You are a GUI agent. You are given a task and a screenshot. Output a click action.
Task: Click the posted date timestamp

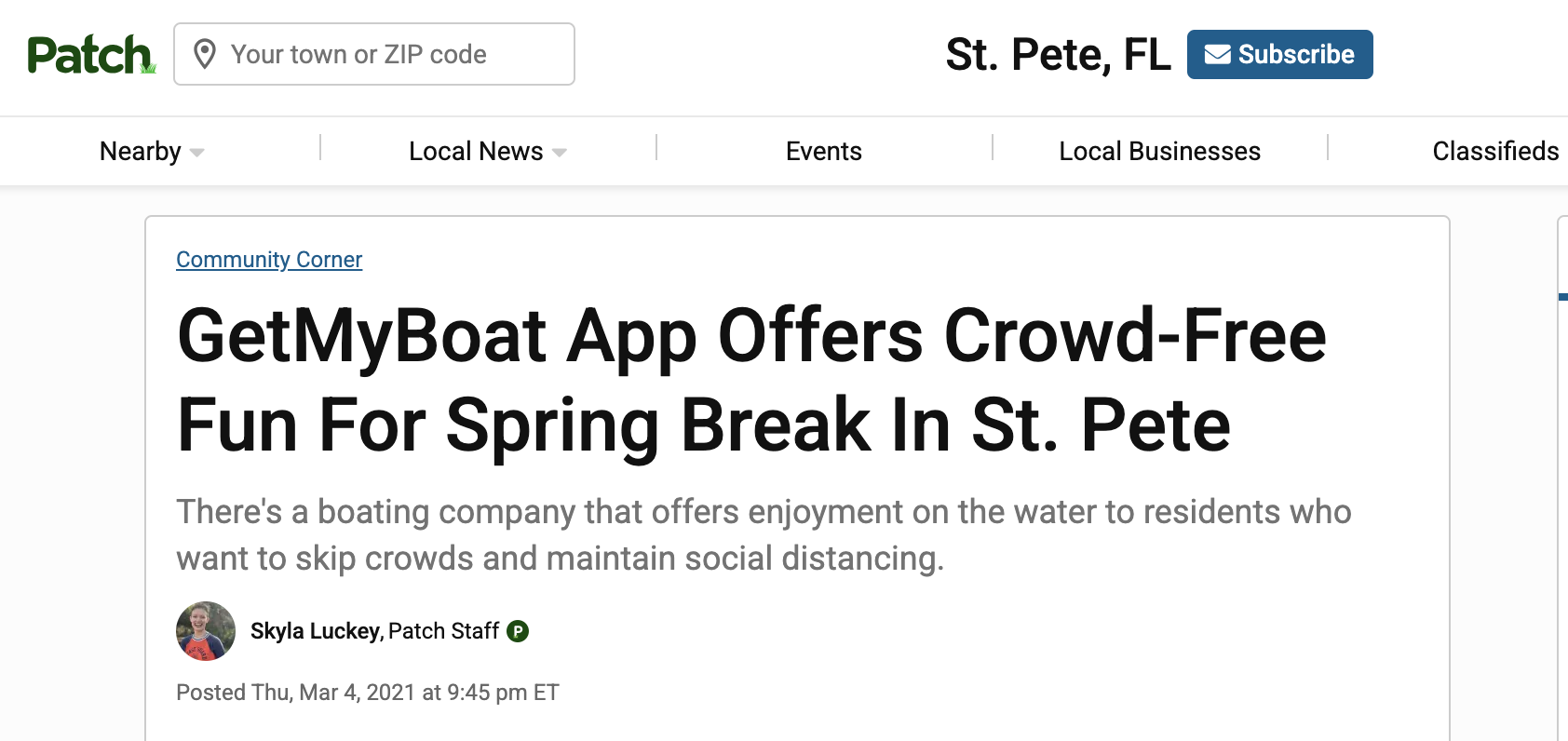368,693
